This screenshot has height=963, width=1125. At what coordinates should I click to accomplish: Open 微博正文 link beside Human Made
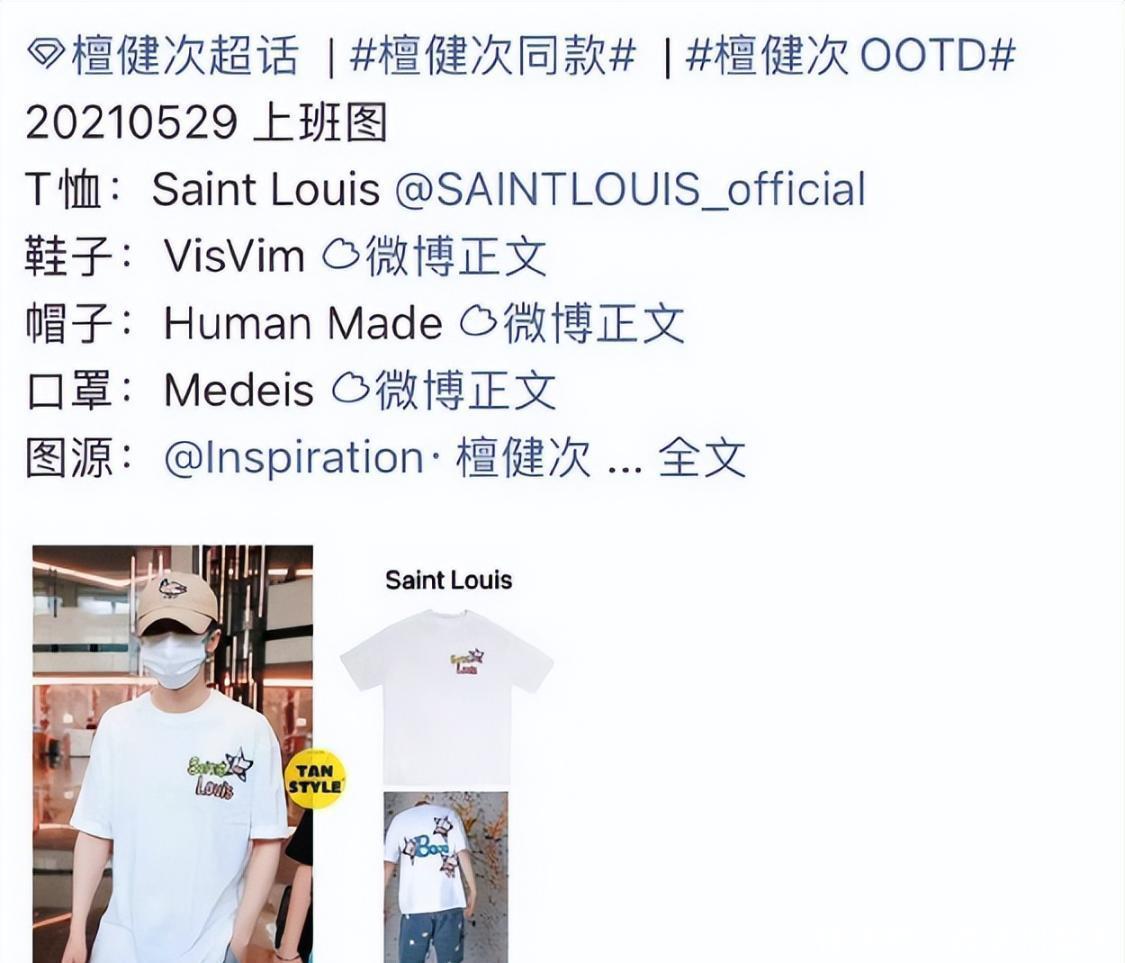(x=593, y=323)
